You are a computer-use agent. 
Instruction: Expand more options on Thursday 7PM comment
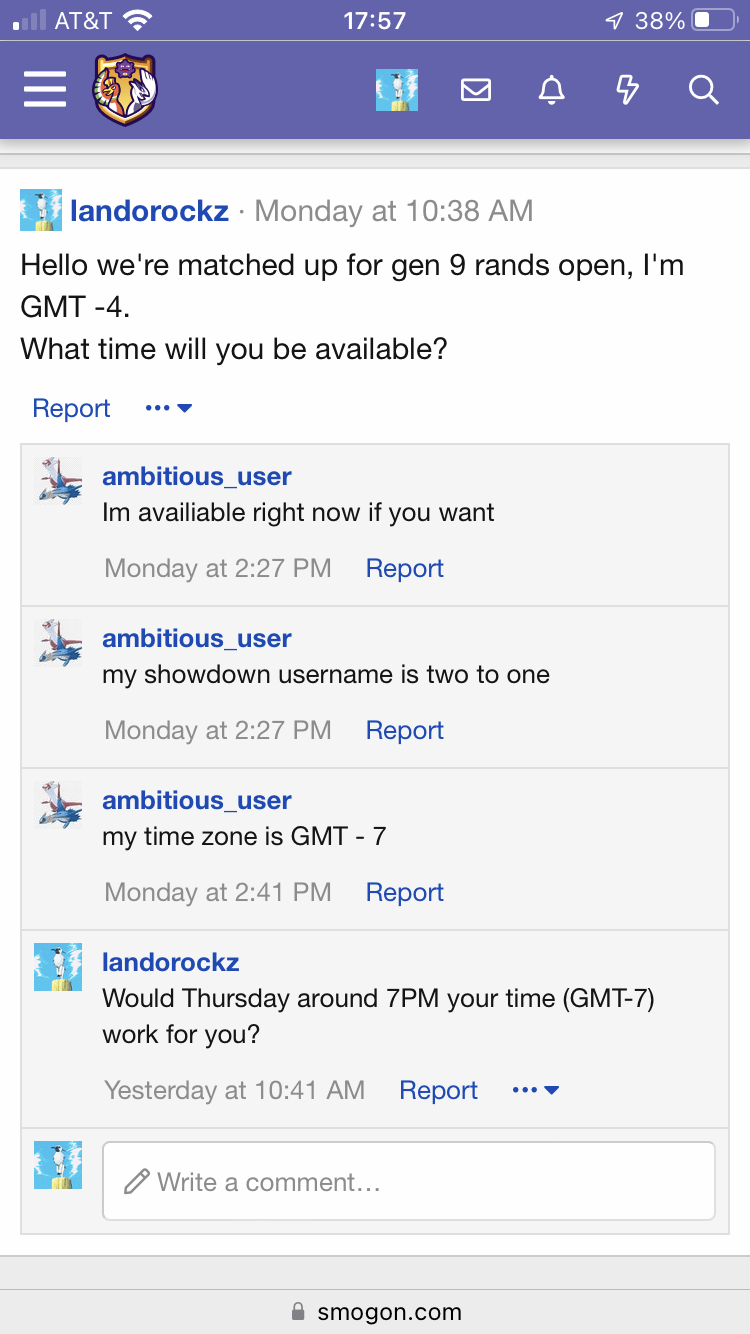pyautogui.click(x=535, y=1090)
